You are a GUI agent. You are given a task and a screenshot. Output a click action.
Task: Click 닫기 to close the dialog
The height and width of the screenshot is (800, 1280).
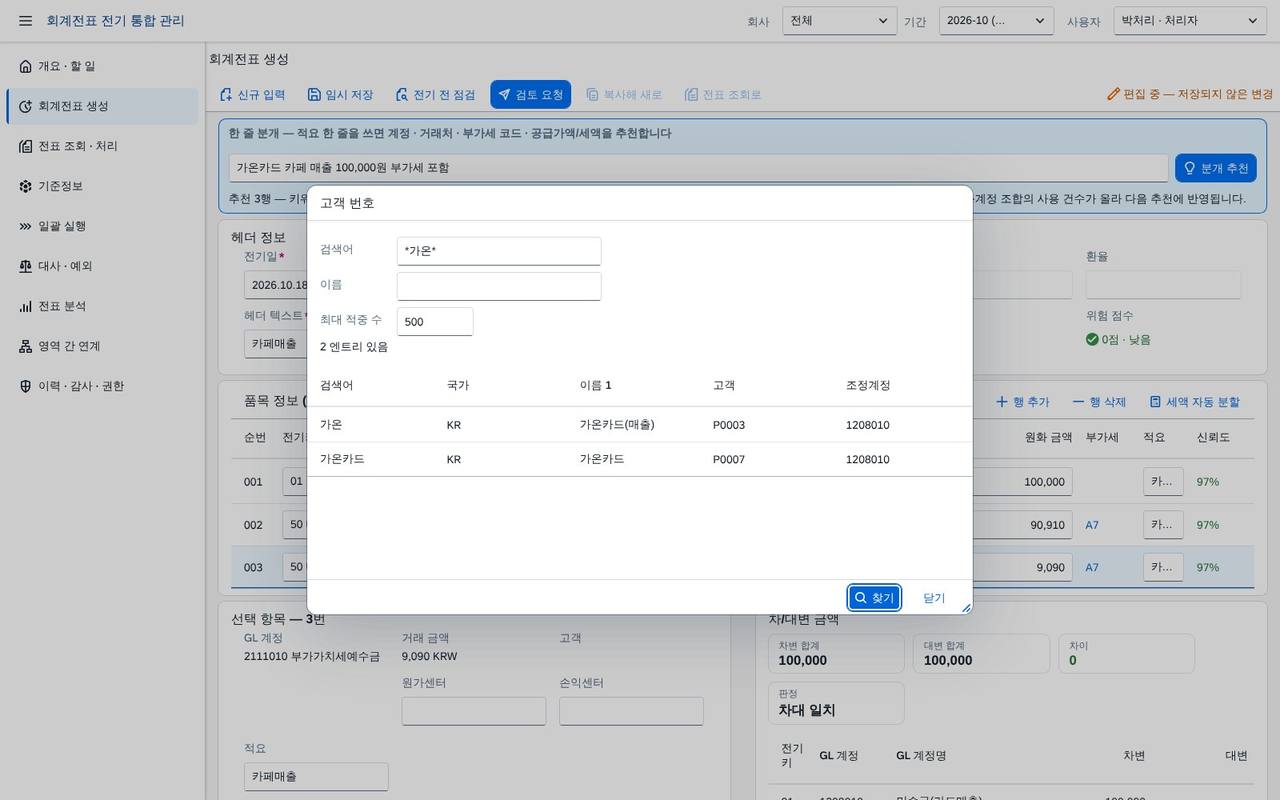934,598
